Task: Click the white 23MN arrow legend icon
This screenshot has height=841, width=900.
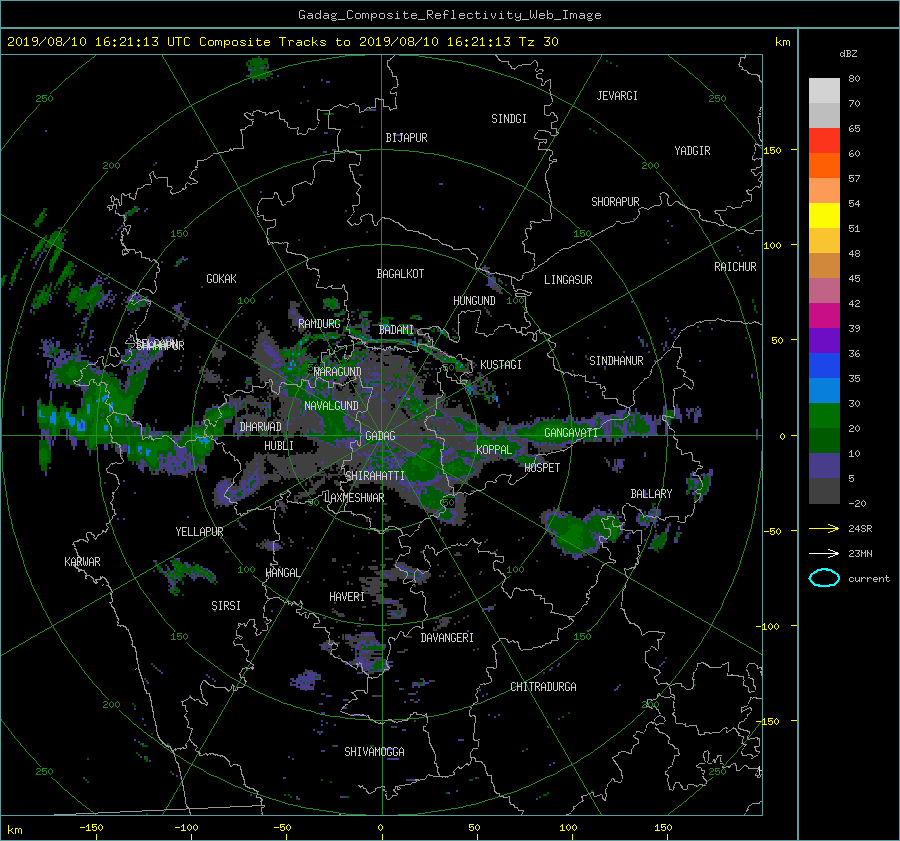Action: [x=824, y=553]
